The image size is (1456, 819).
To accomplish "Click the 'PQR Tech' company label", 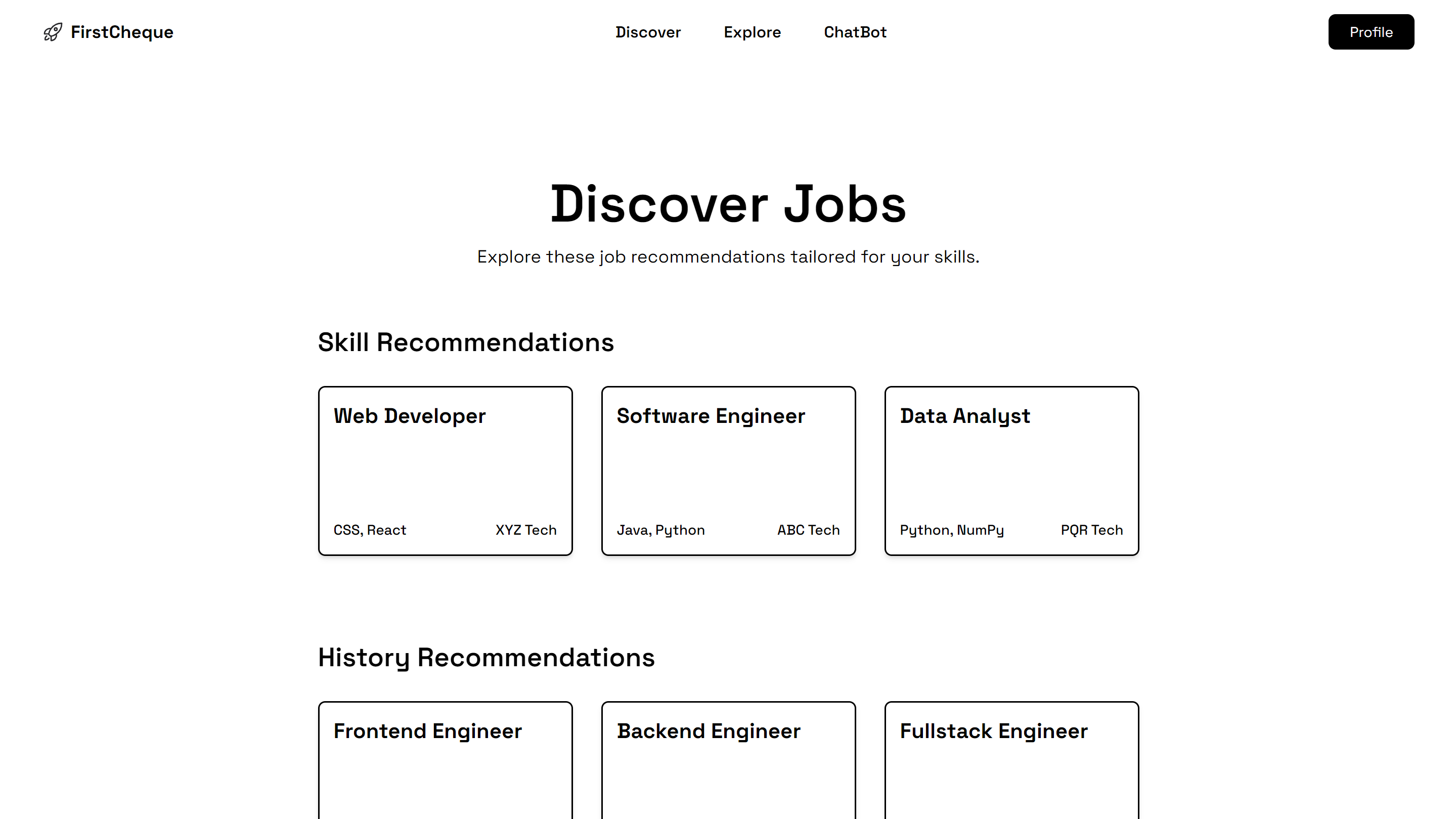I will click(x=1091, y=530).
